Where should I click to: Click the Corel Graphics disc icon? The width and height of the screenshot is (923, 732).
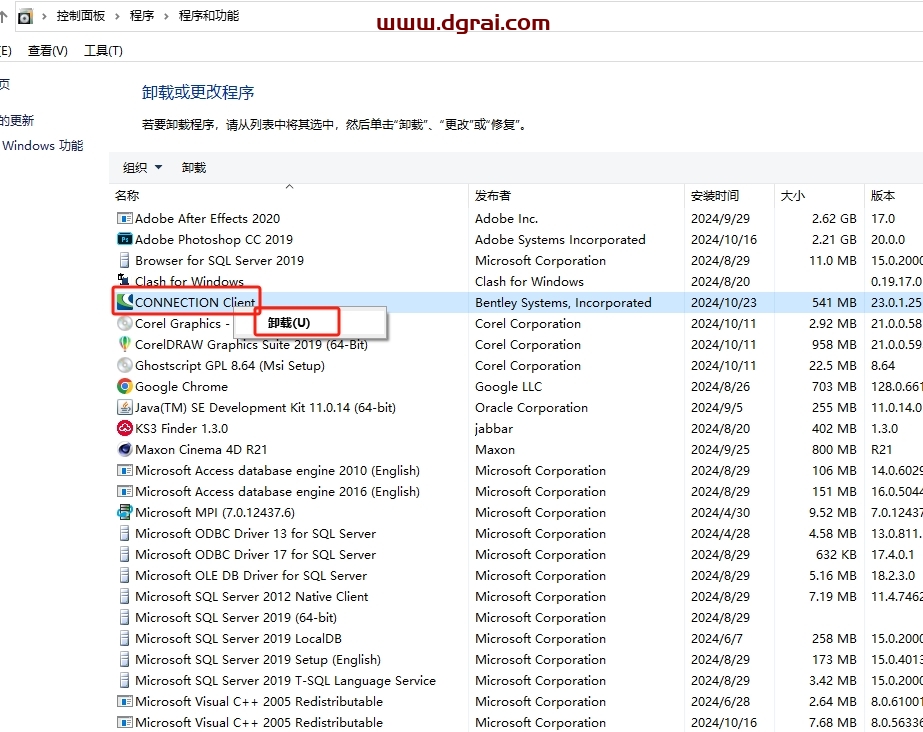[124, 324]
